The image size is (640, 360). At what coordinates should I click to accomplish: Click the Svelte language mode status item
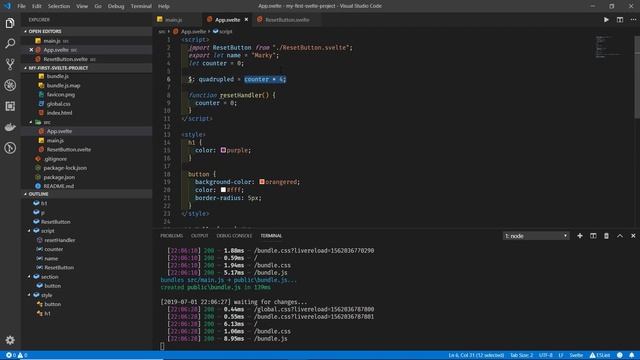pyautogui.click(x=576, y=355)
